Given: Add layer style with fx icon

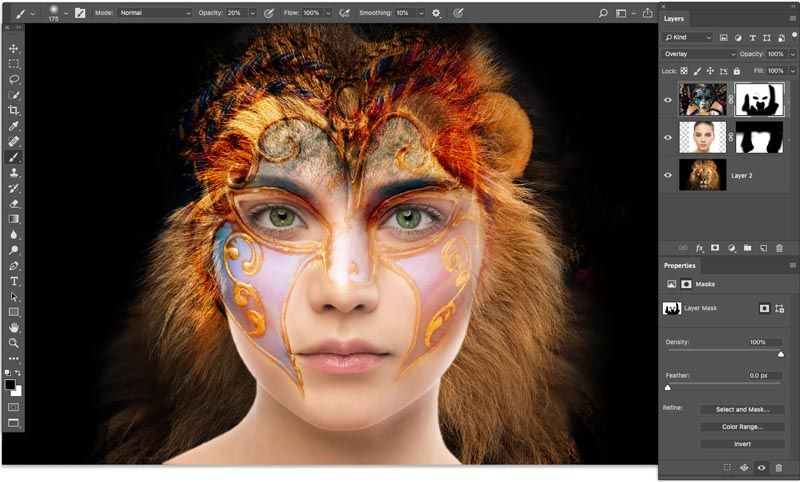Looking at the screenshot, I should [699, 246].
